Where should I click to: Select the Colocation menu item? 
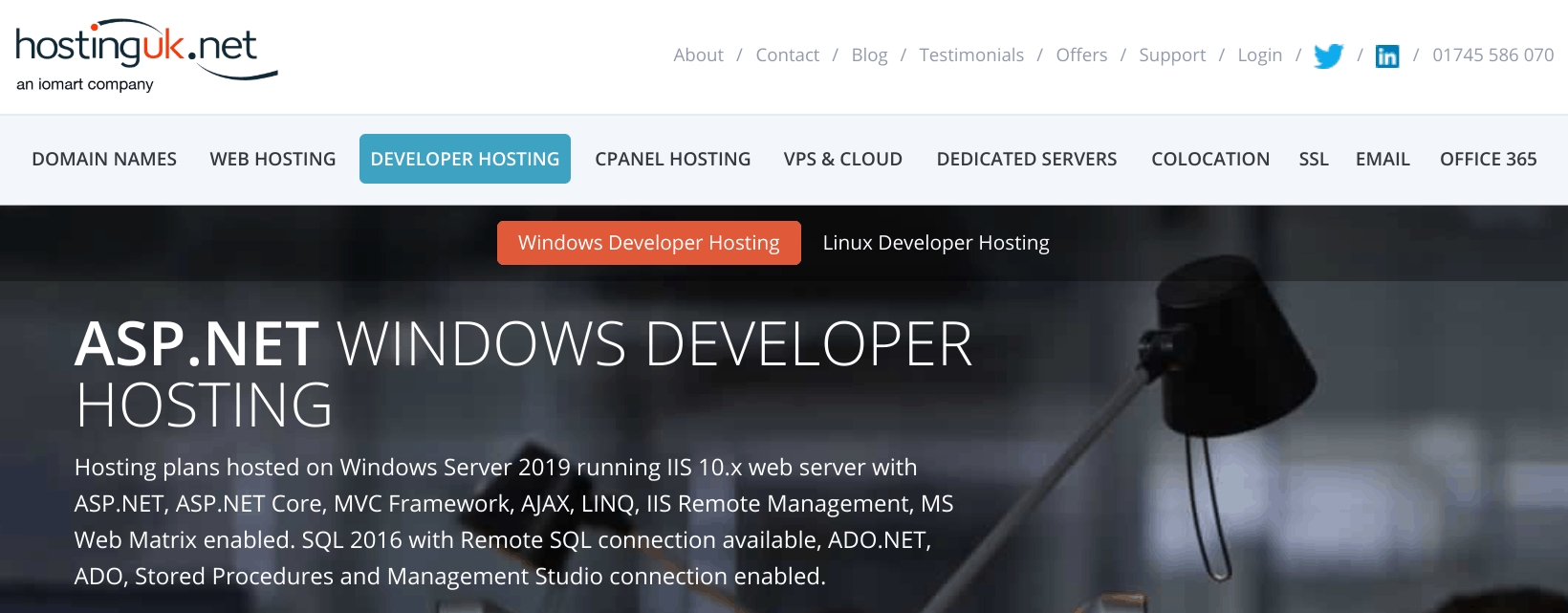[x=1210, y=159]
